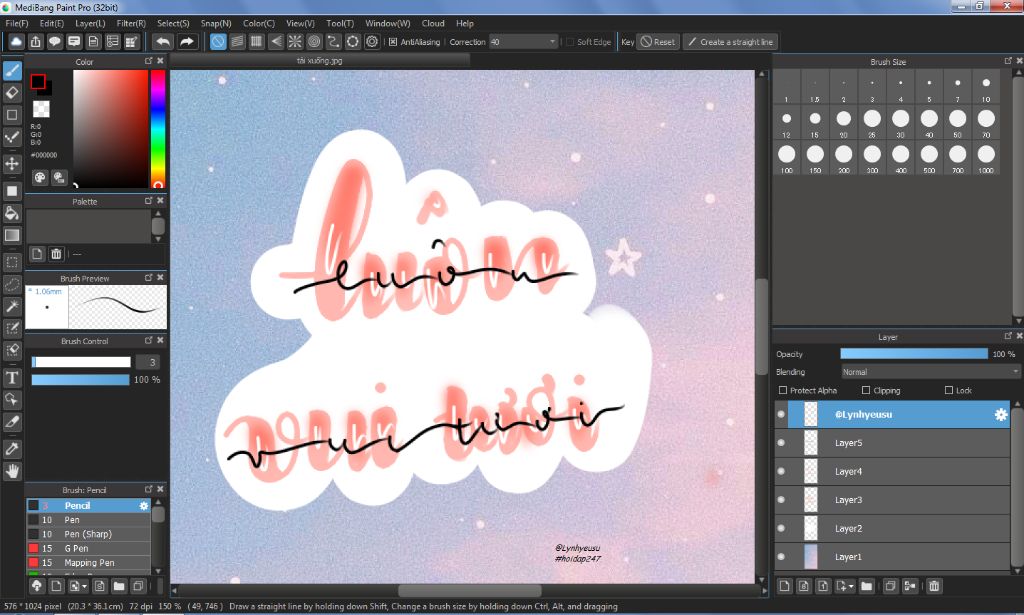This screenshot has height=615, width=1024.
Task: Enable the layer Lock checkbox
Action: [x=949, y=390]
